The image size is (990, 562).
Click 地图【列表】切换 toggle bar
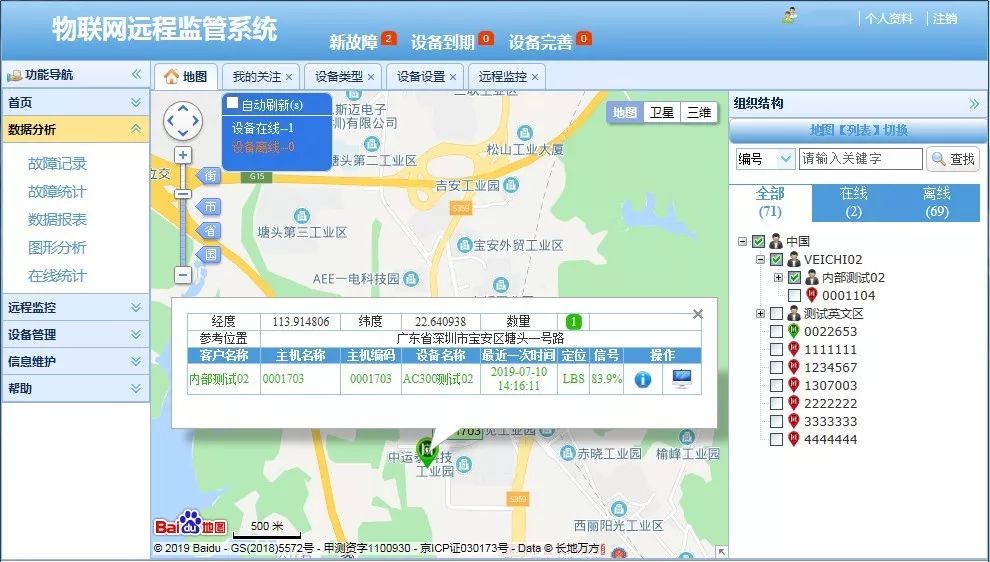[856, 130]
